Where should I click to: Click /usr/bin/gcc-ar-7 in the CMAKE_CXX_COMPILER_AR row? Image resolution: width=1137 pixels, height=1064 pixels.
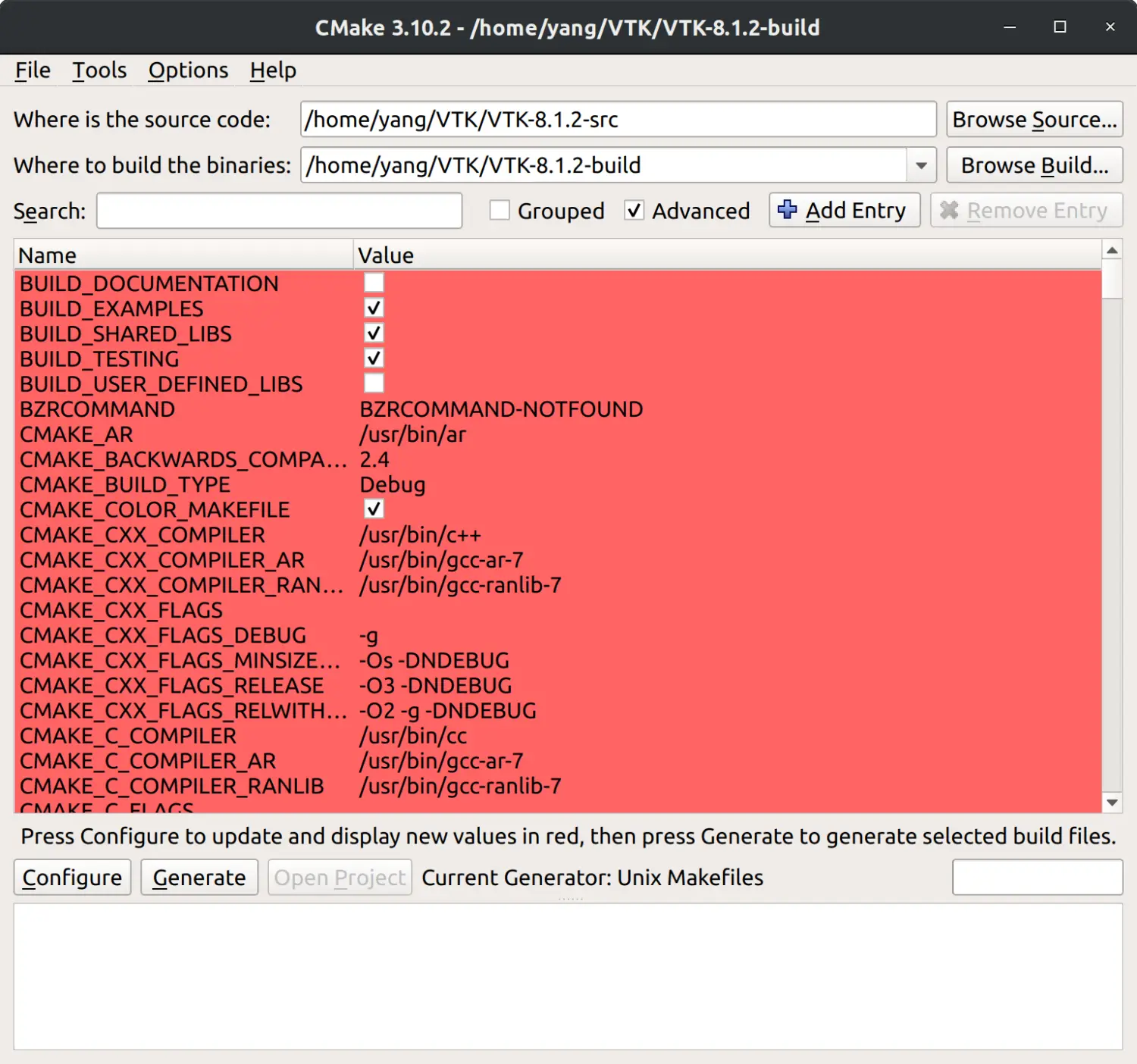click(441, 559)
